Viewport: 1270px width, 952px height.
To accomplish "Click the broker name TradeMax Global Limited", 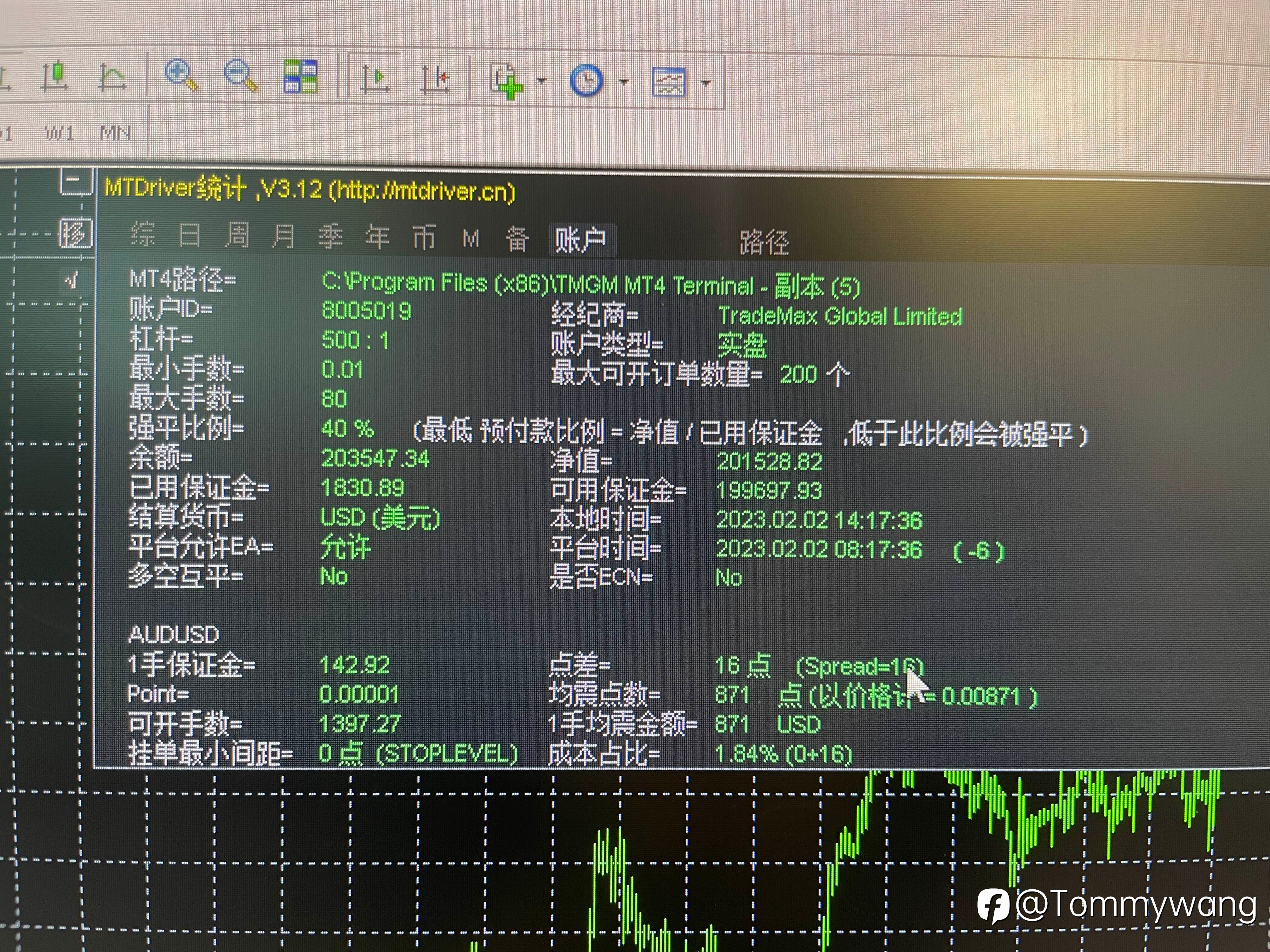I will pyautogui.click(x=840, y=316).
